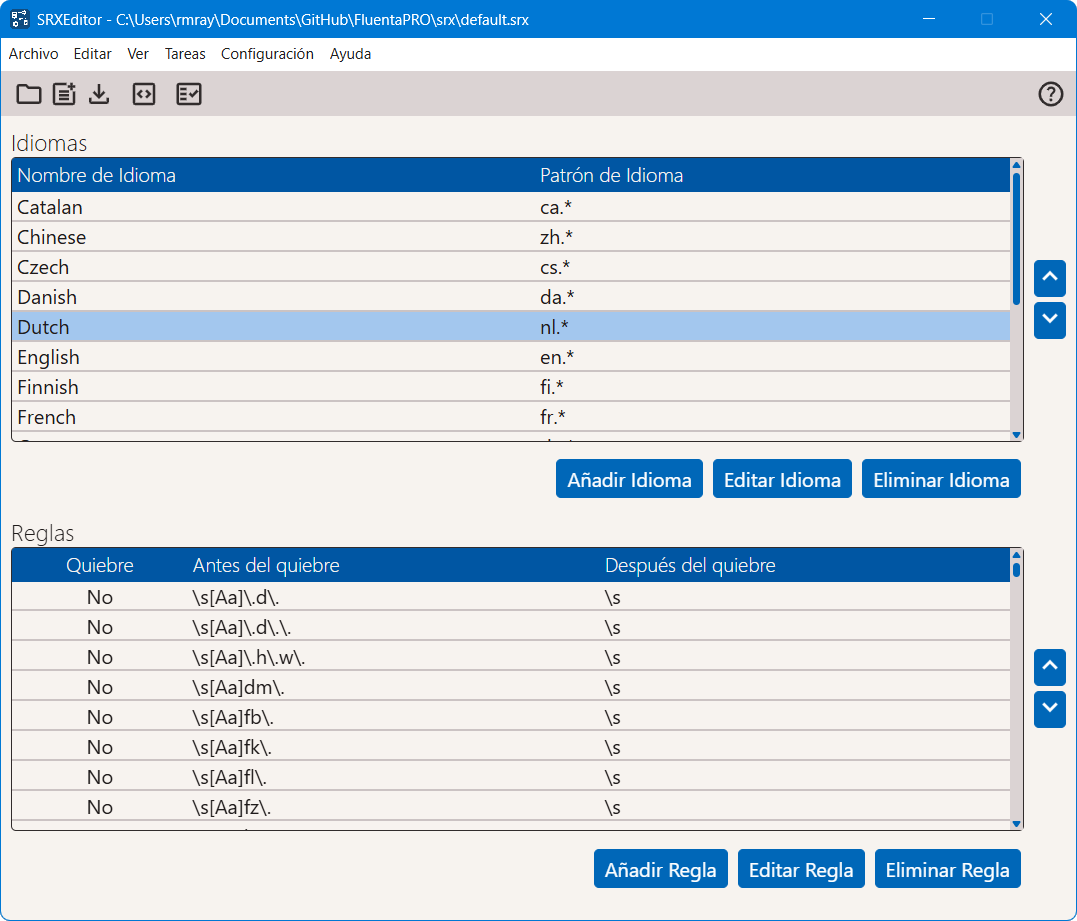Select the Danish language row
1077x921 pixels.
point(511,297)
